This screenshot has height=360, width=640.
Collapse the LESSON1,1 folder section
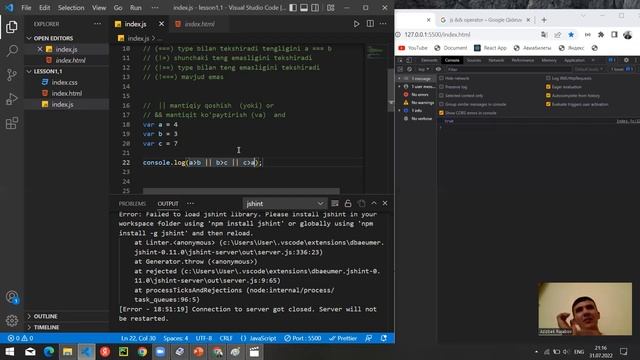tap(48, 71)
